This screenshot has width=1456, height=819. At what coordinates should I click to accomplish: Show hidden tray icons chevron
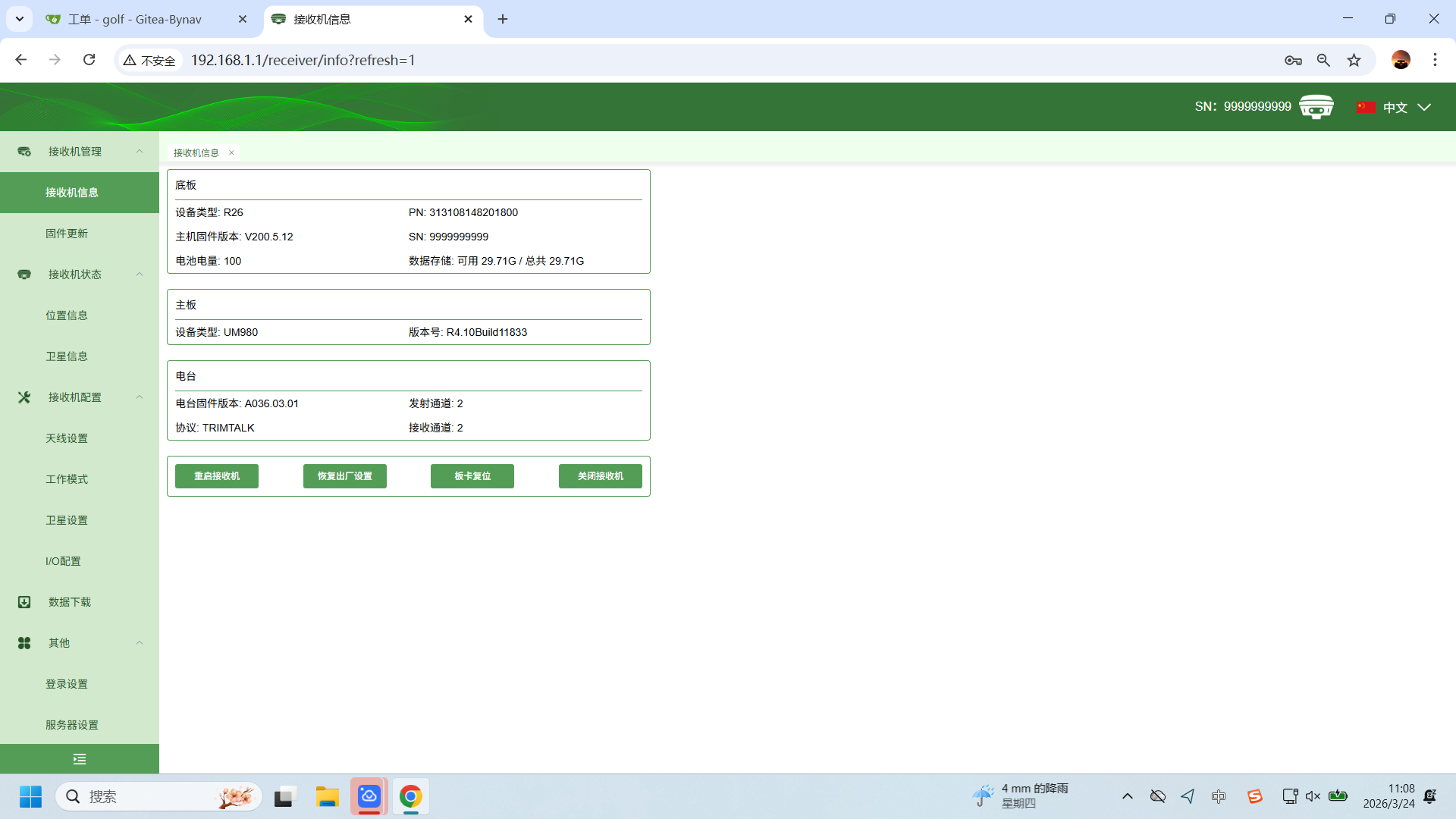pos(1128,796)
